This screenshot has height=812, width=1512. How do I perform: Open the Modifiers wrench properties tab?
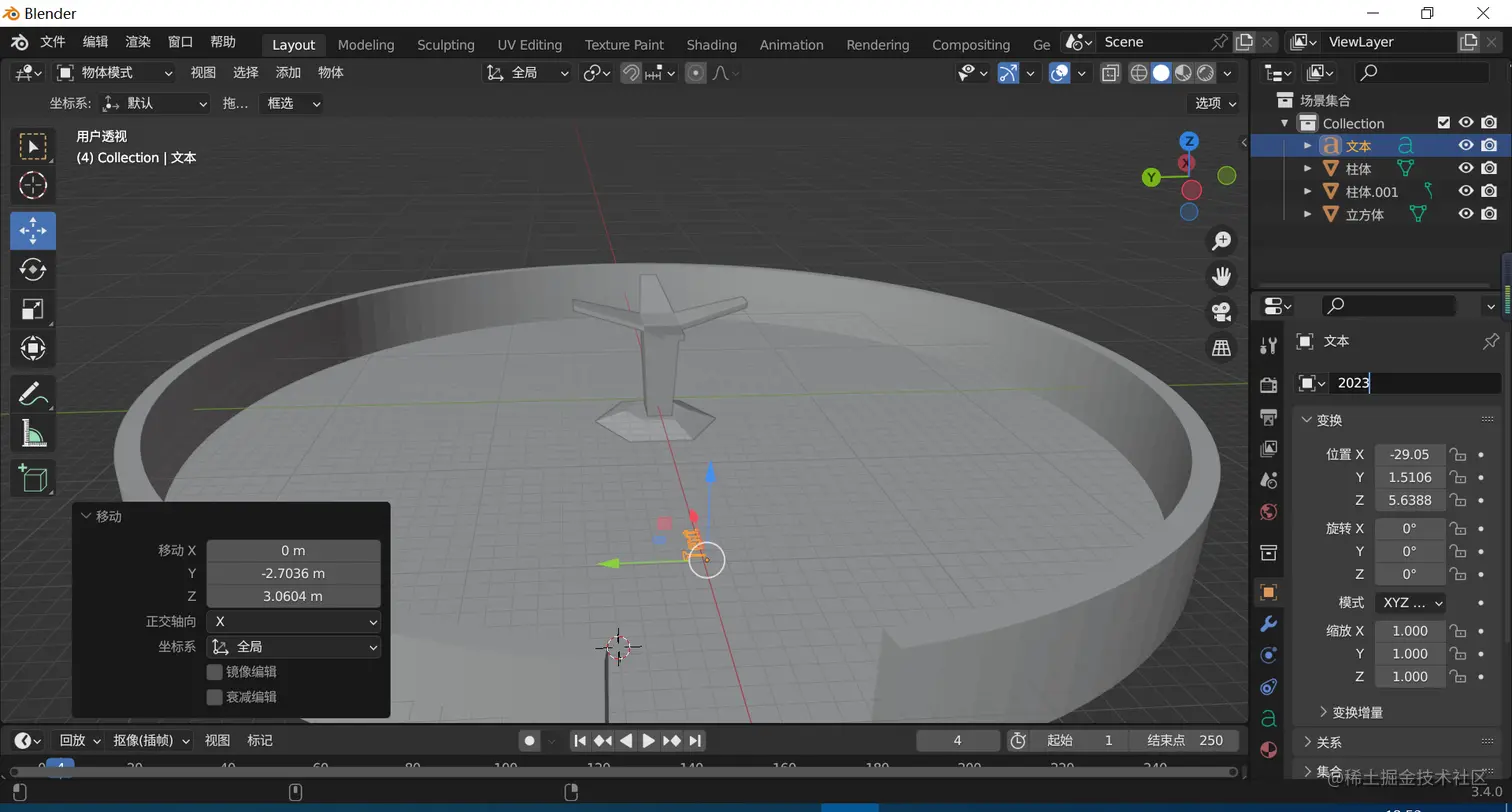pyautogui.click(x=1268, y=624)
